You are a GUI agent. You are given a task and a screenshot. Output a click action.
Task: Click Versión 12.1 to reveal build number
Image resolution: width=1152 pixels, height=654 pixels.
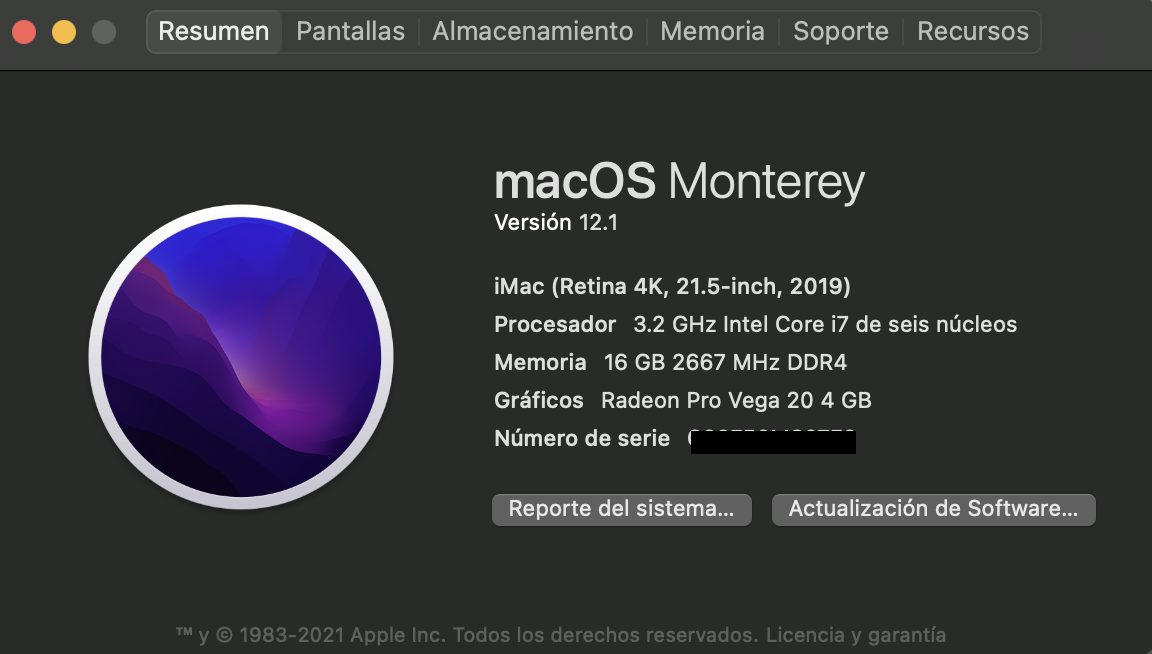coord(556,223)
